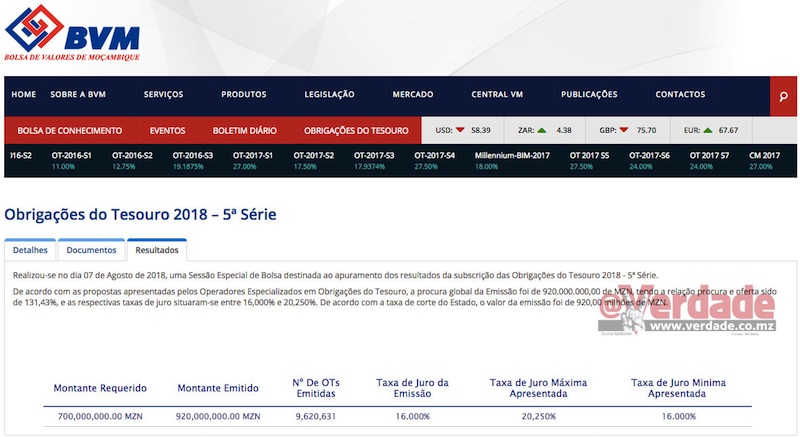Switch to the Detalhes tab

click(x=30, y=251)
